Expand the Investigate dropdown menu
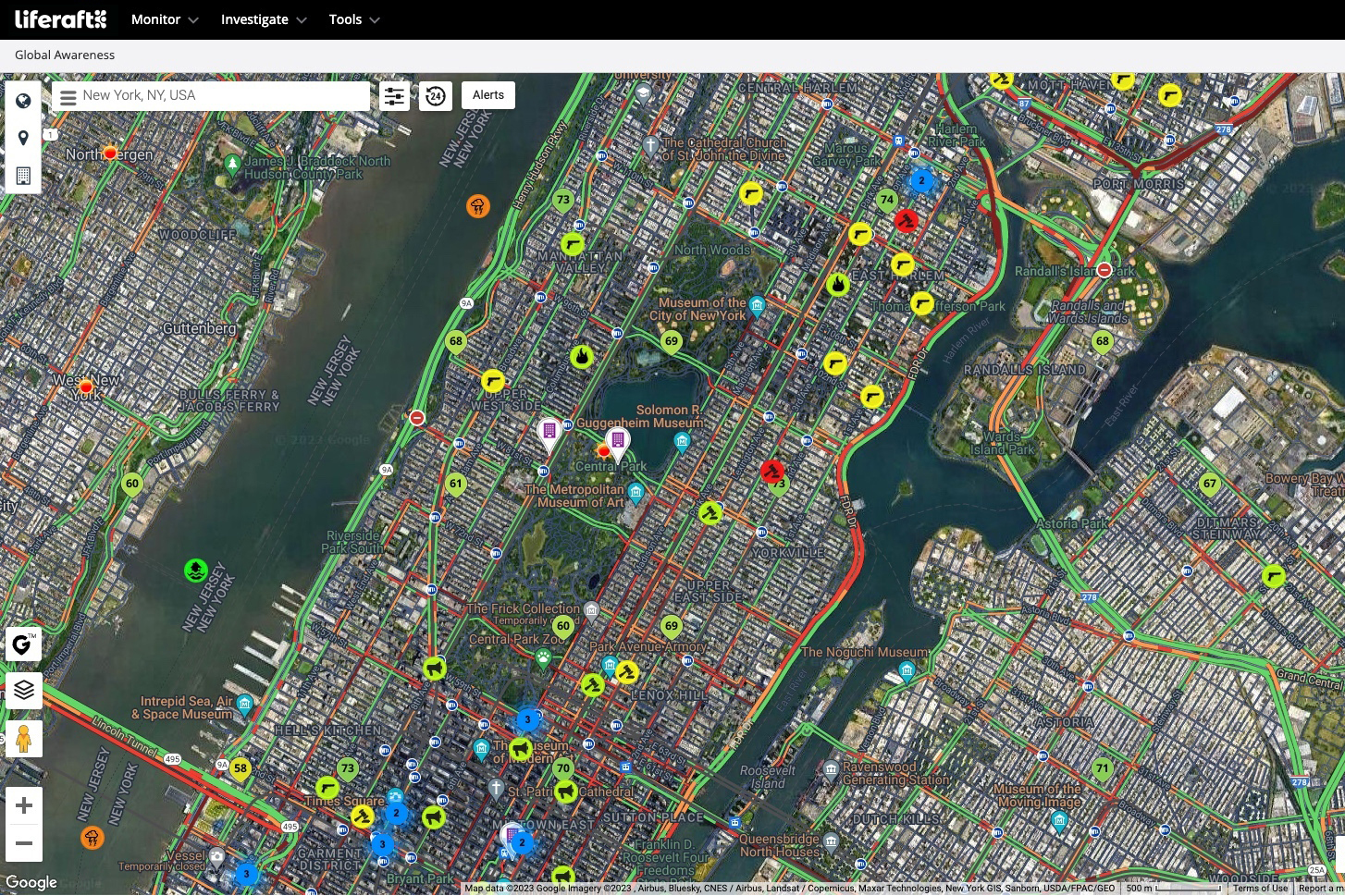This screenshot has height=896, width=1345. 264,19
